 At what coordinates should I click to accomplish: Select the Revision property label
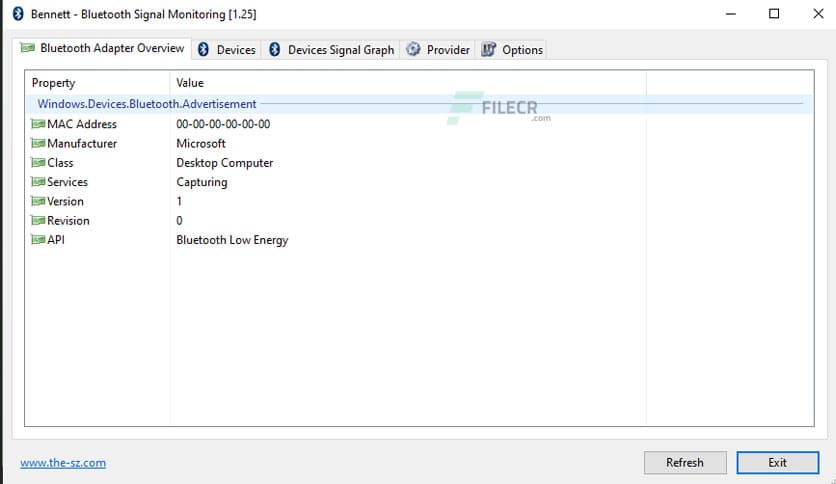coord(68,220)
